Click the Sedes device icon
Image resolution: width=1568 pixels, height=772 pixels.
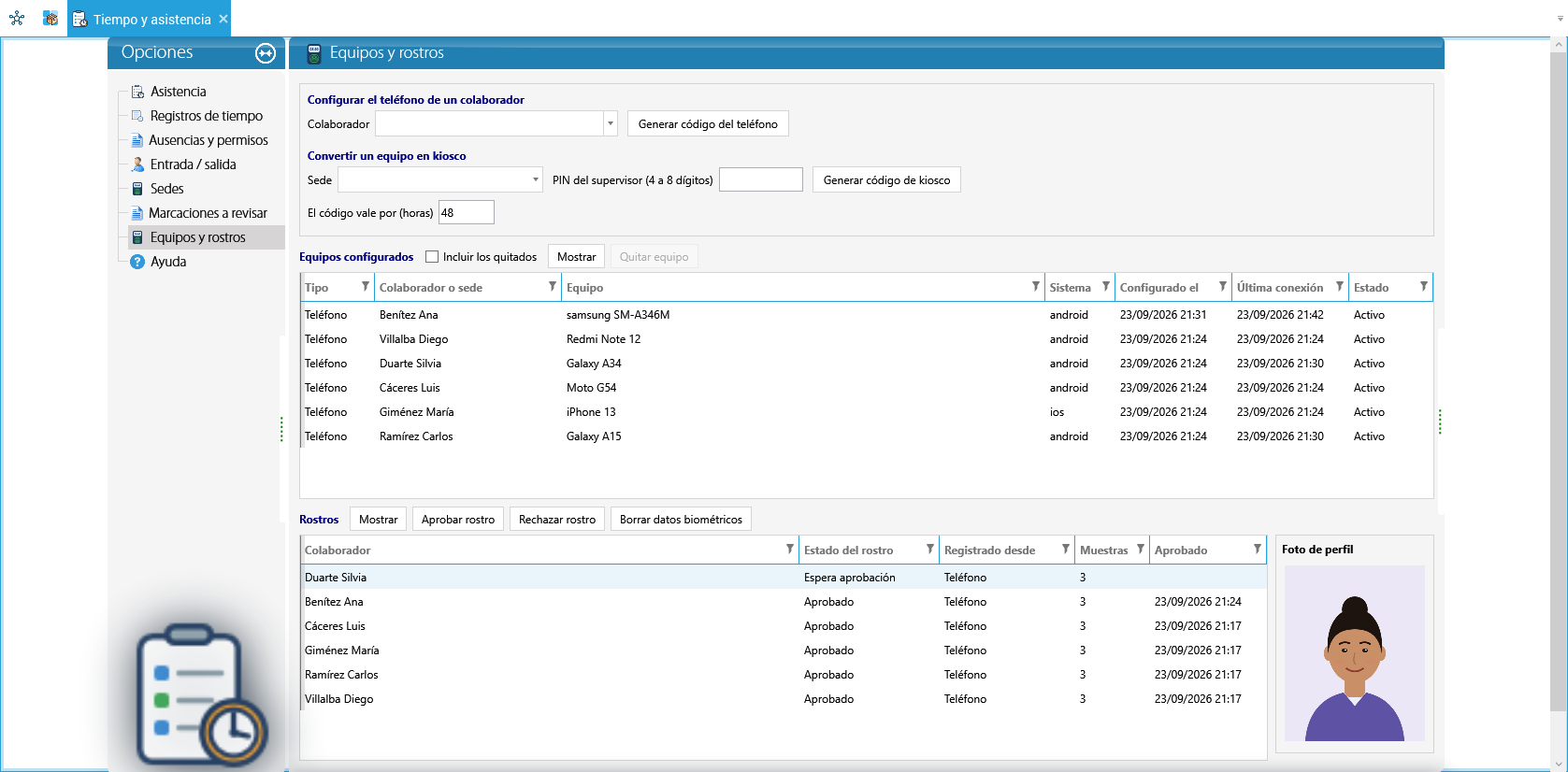[x=137, y=189]
